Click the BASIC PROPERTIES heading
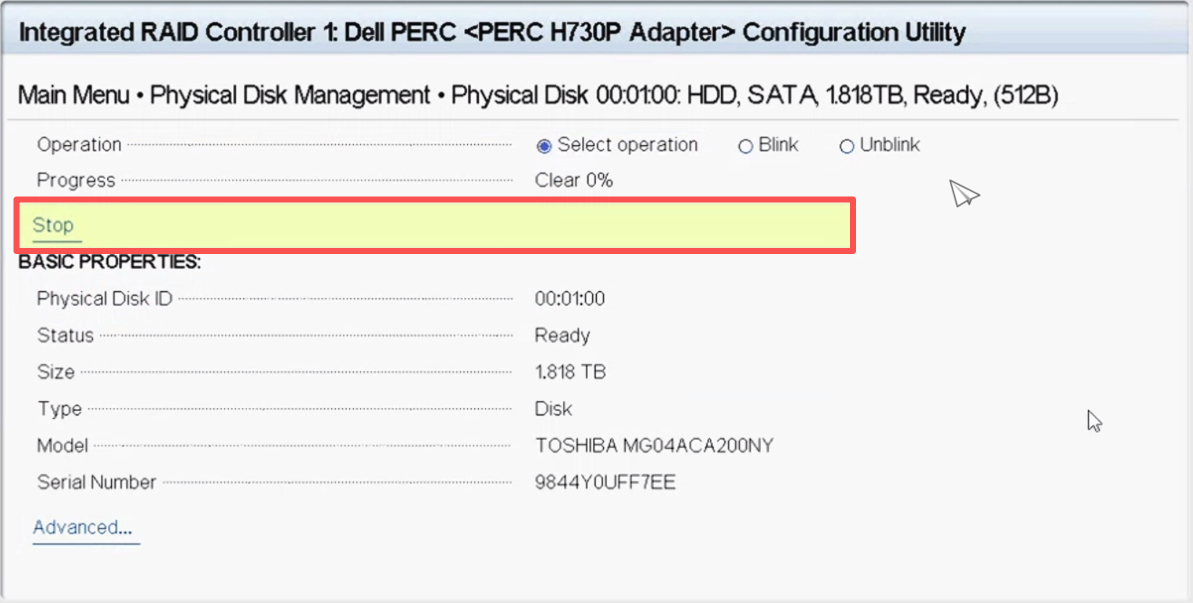The width and height of the screenshot is (1193, 603). (110, 262)
